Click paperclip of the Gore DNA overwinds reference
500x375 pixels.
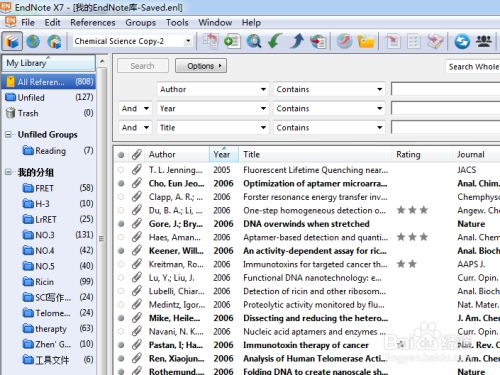136,224
